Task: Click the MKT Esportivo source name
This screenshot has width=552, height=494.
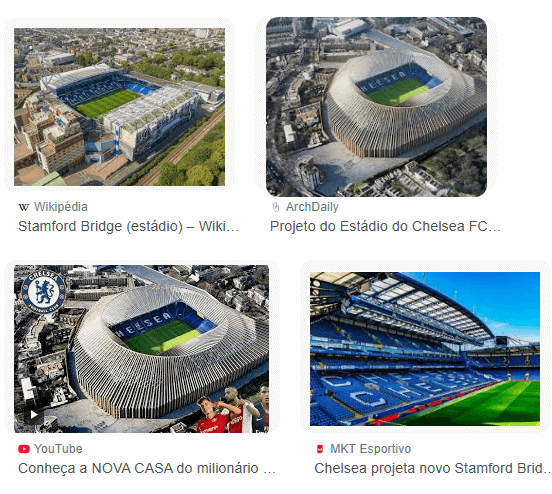Action: (x=370, y=449)
